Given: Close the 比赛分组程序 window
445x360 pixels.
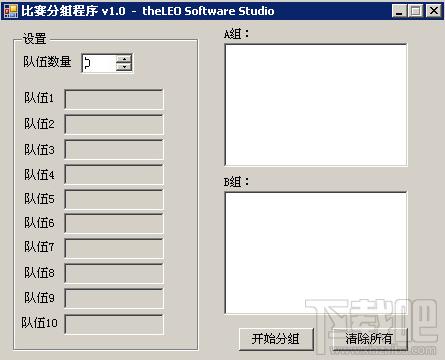Looking at the screenshot, I should coord(434,11).
